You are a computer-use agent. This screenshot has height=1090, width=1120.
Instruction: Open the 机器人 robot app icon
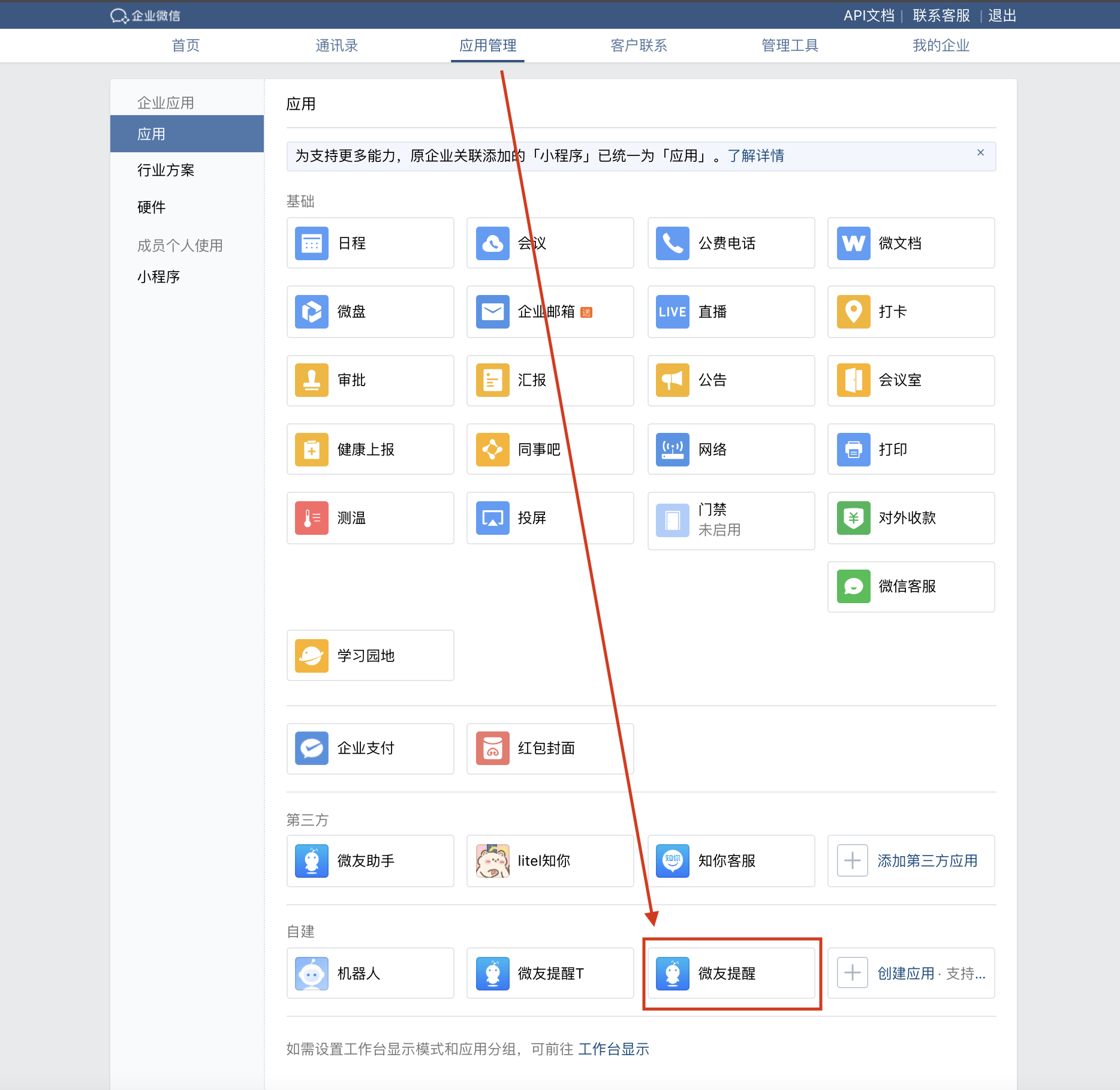(312, 974)
